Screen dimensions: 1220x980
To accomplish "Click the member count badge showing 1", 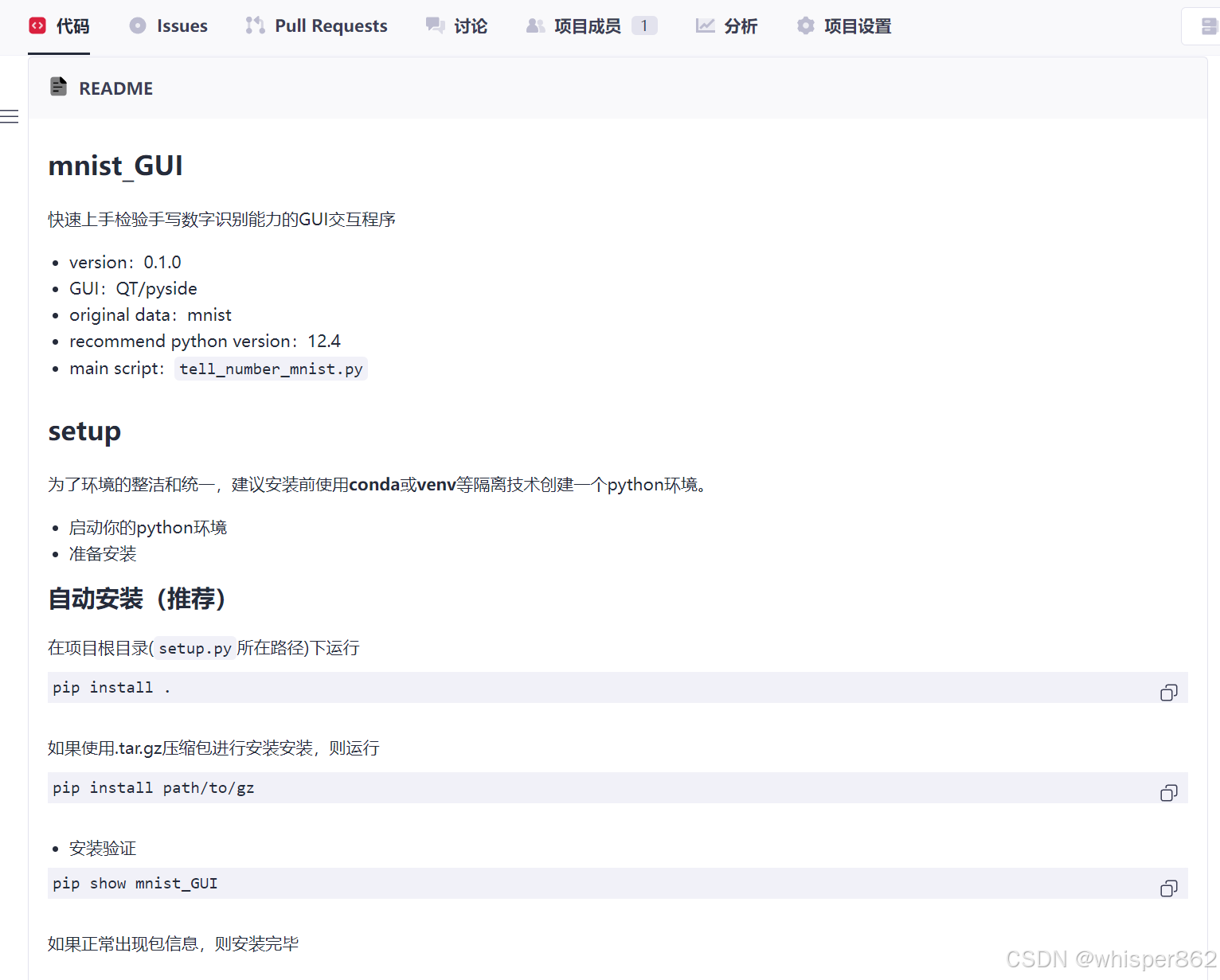I will (x=644, y=25).
